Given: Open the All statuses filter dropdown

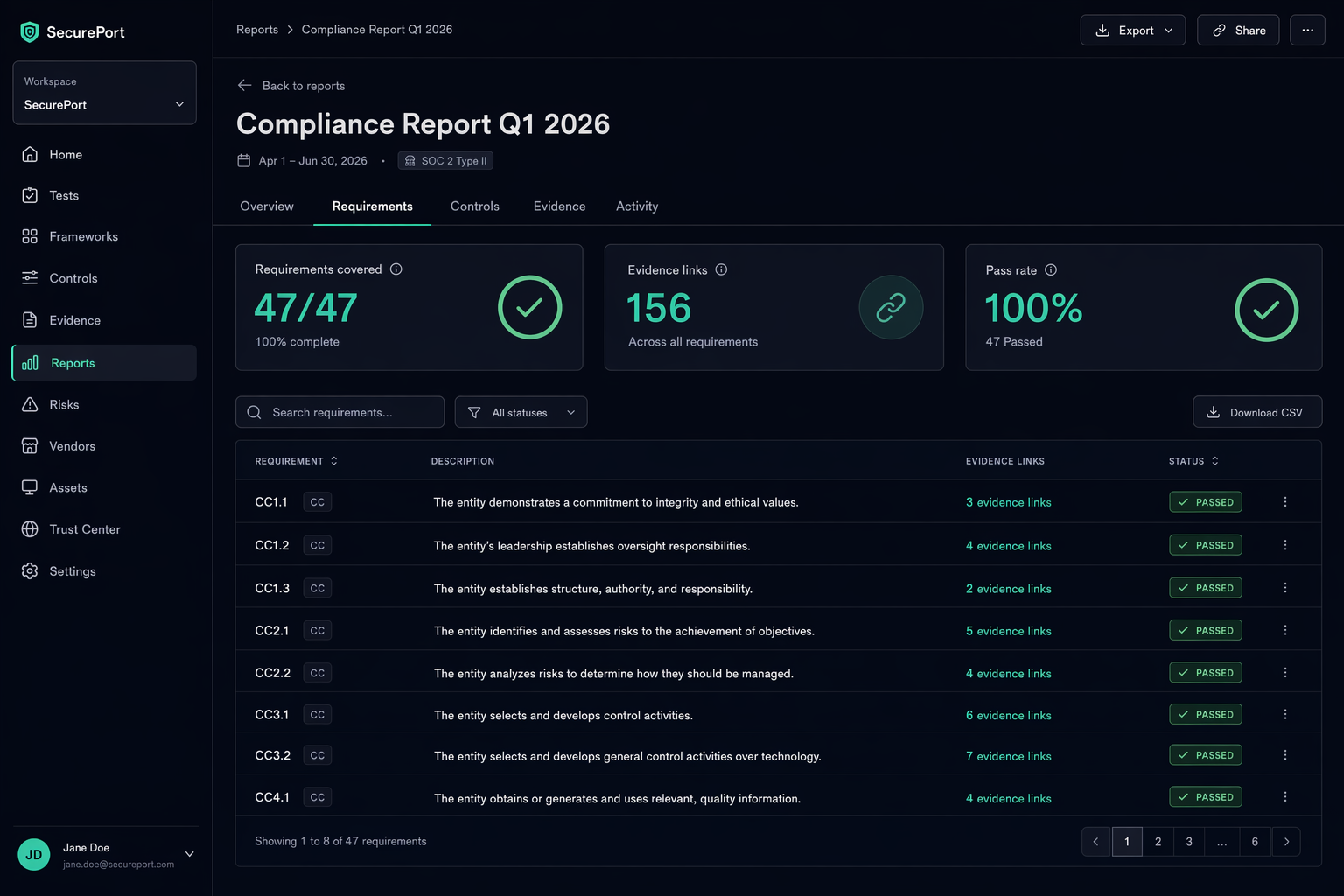Looking at the screenshot, I should [521, 412].
